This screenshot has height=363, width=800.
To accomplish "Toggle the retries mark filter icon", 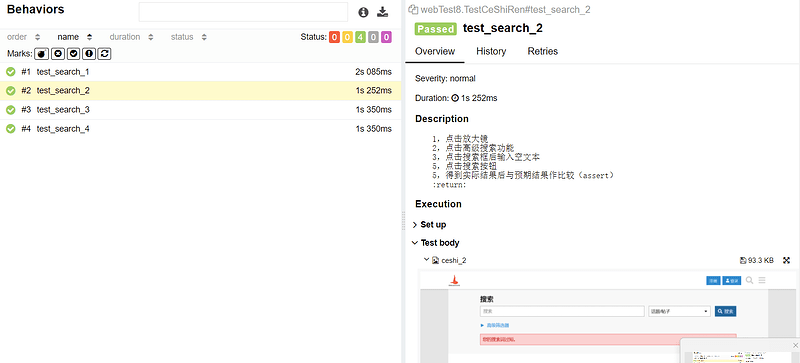I will [104, 54].
